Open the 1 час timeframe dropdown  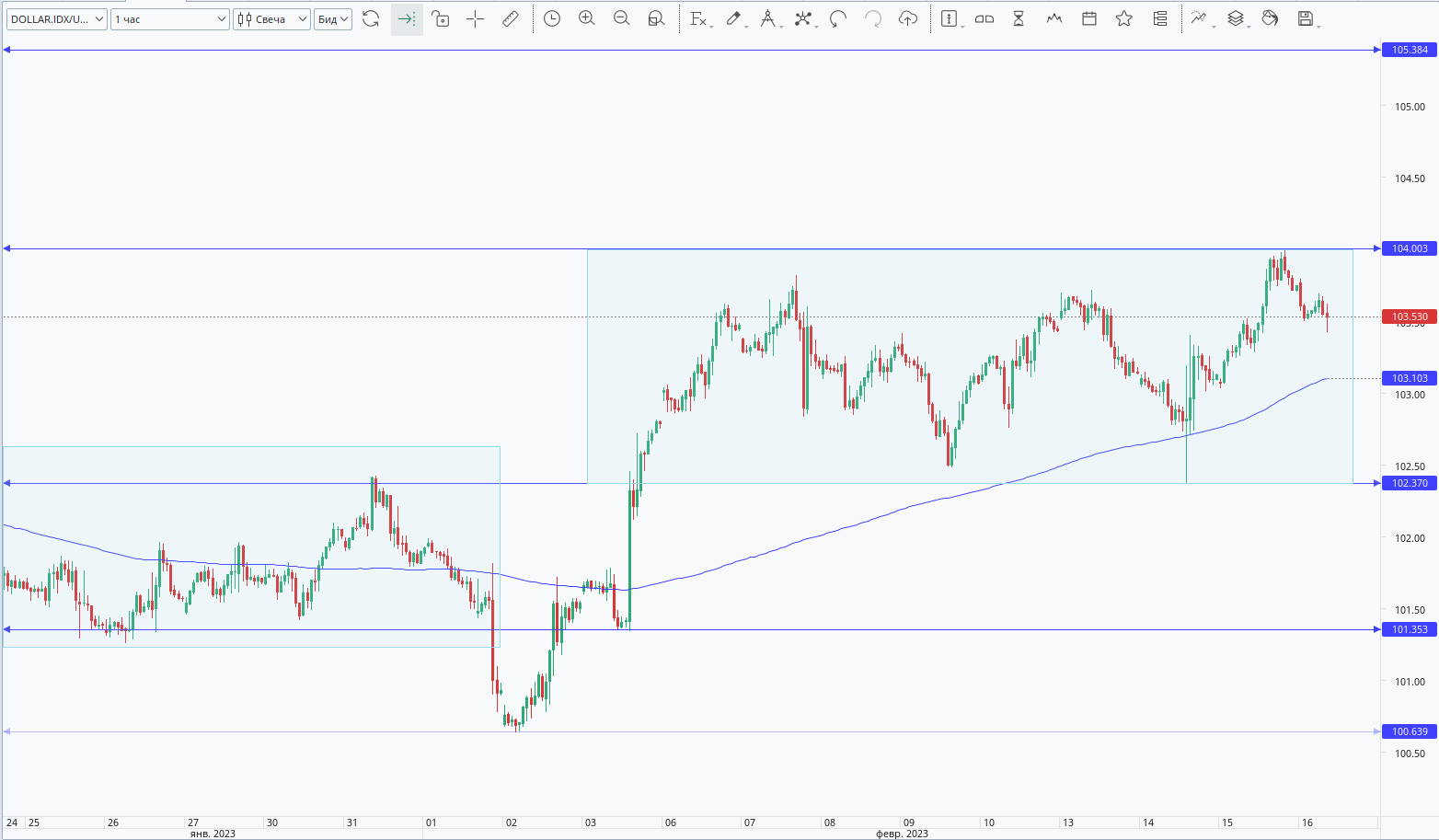pos(170,19)
